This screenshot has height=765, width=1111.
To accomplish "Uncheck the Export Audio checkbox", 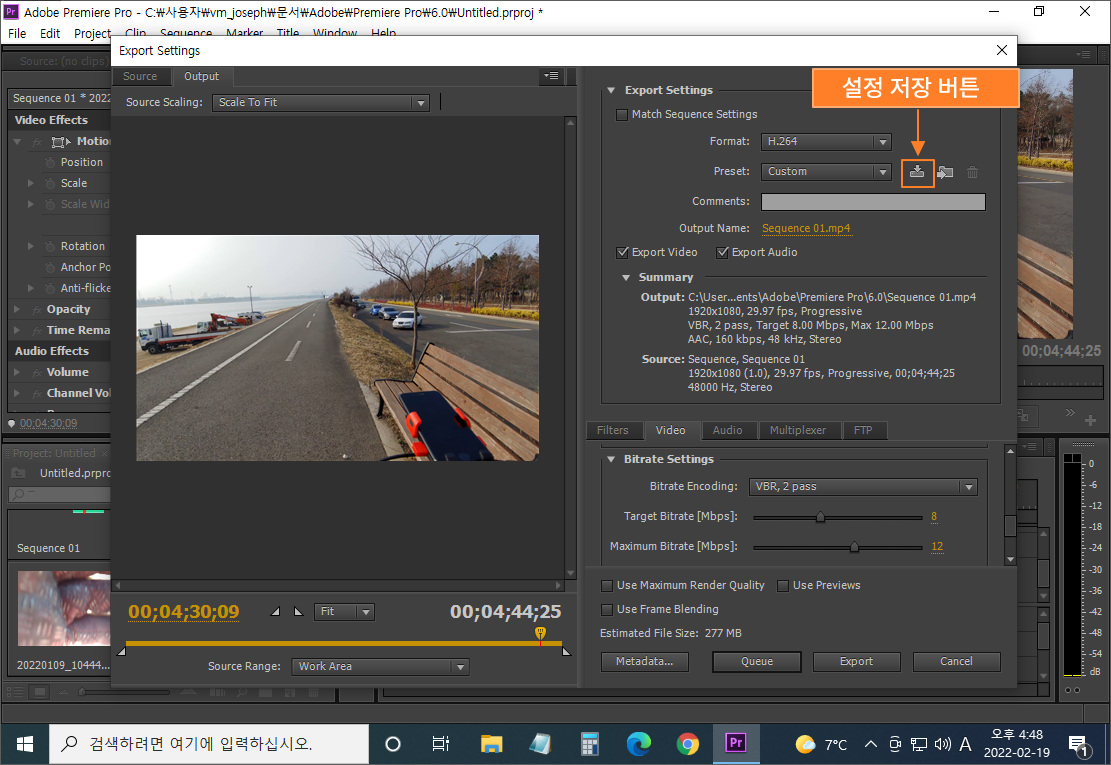I will (723, 252).
